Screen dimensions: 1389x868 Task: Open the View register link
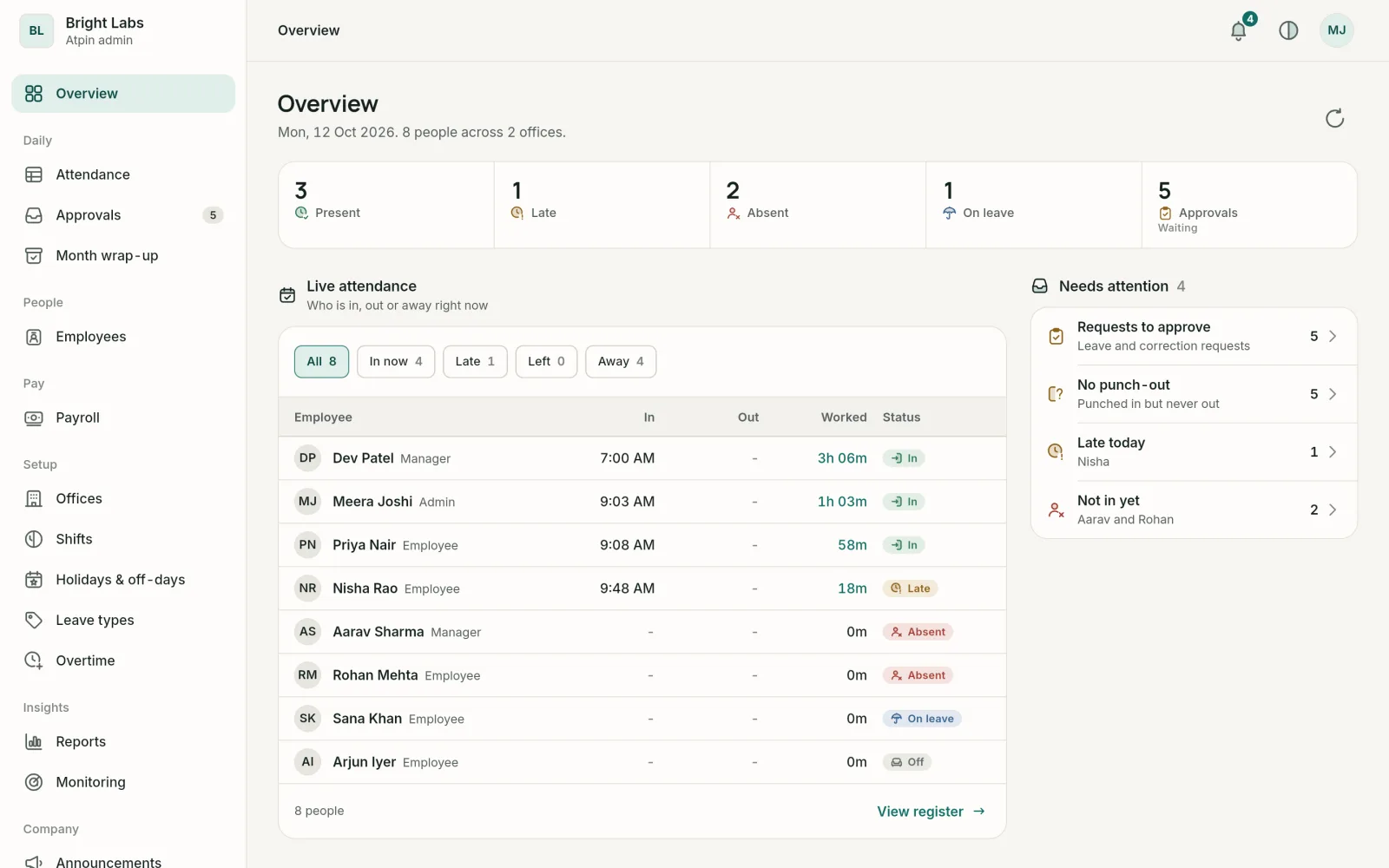[x=931, y=812]
